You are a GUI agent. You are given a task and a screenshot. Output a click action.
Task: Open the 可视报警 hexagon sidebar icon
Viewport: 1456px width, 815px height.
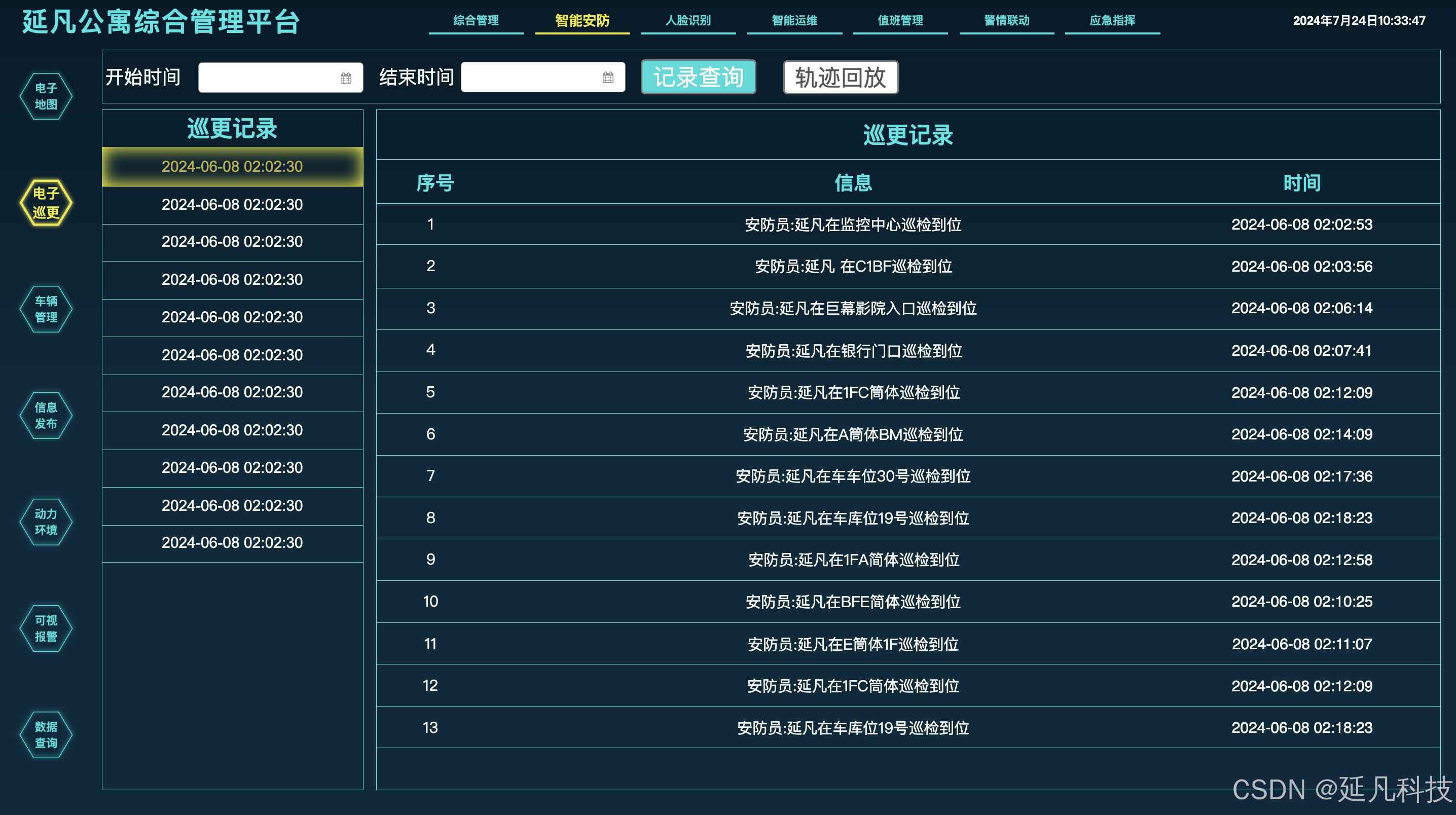point(46,628)
